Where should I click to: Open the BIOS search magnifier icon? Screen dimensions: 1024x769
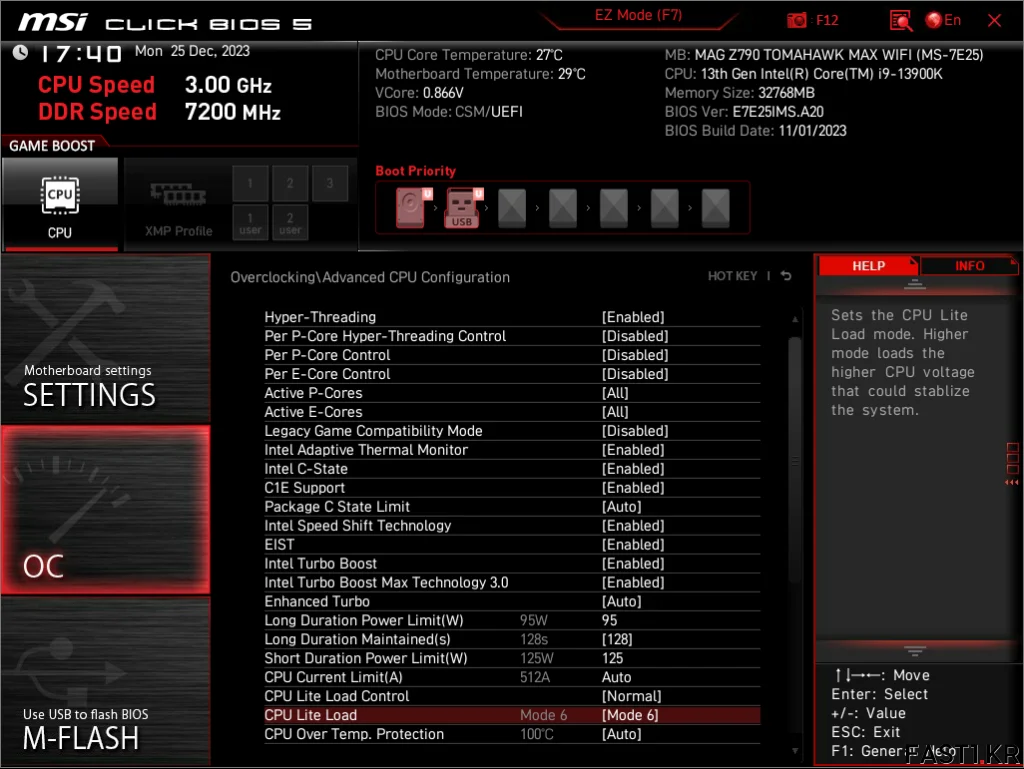pos(900,20)
